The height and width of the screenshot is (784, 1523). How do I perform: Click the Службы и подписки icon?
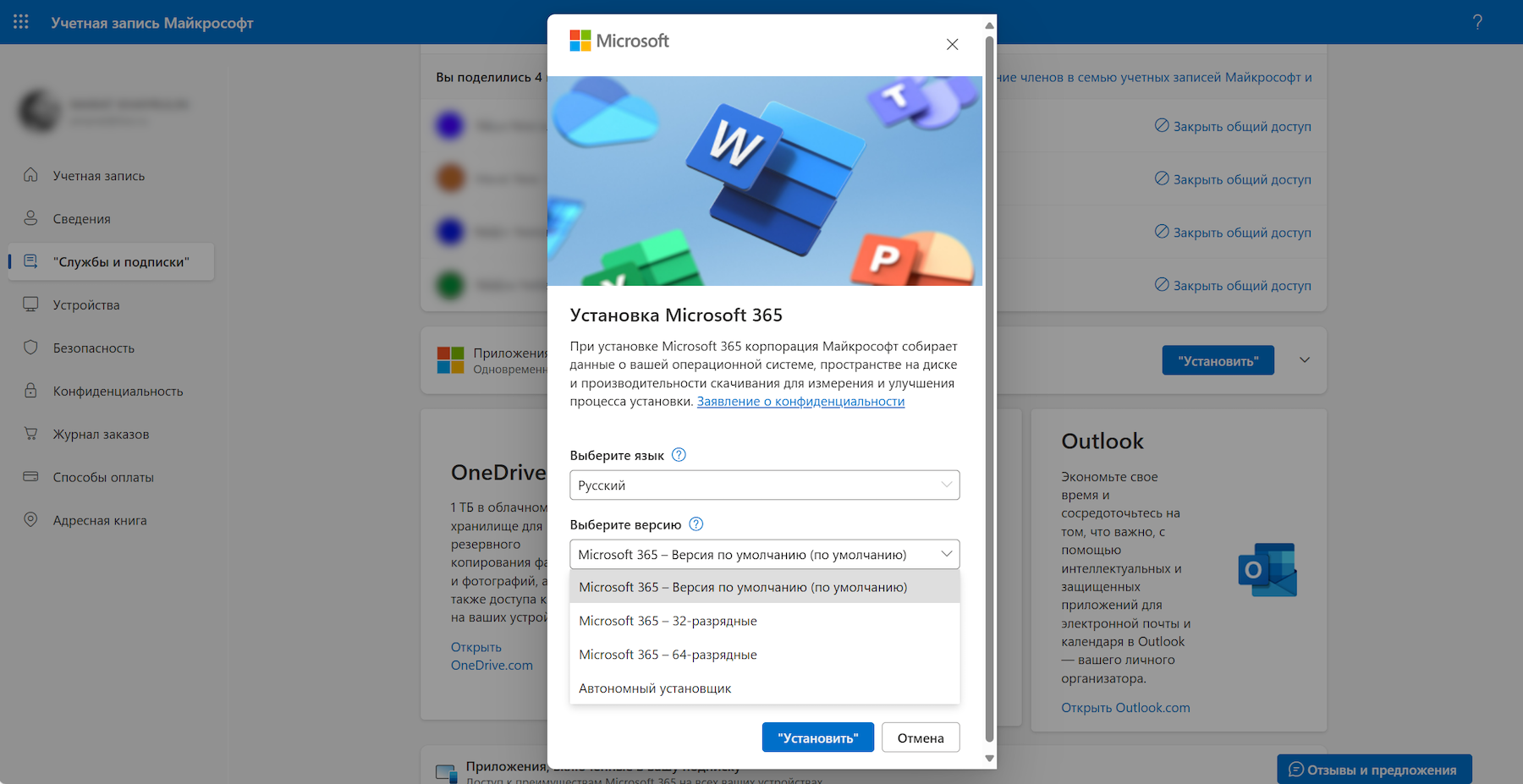click(x=30, y=261)
